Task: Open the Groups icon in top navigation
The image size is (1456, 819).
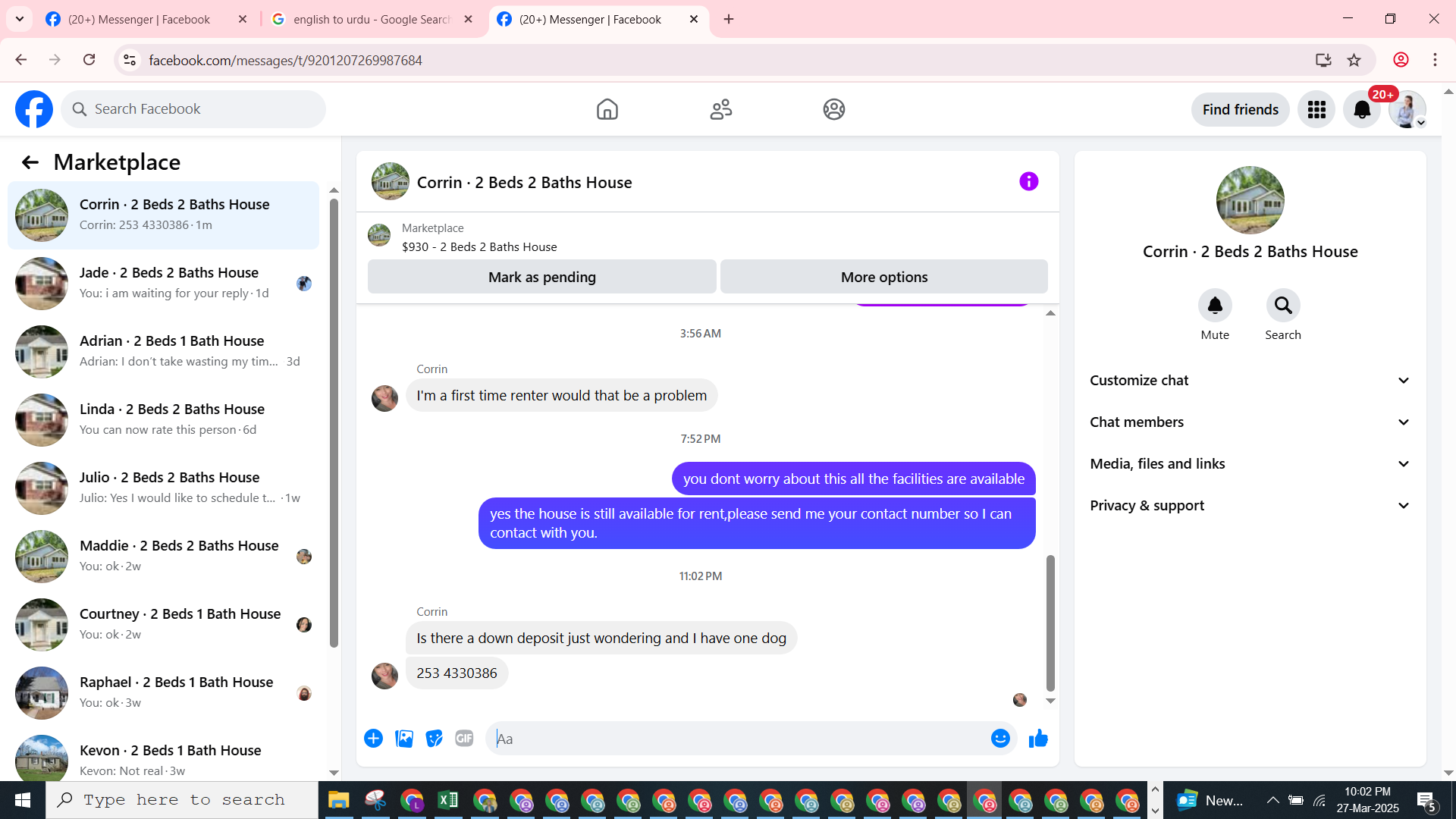Action: [x=834, y=109]
